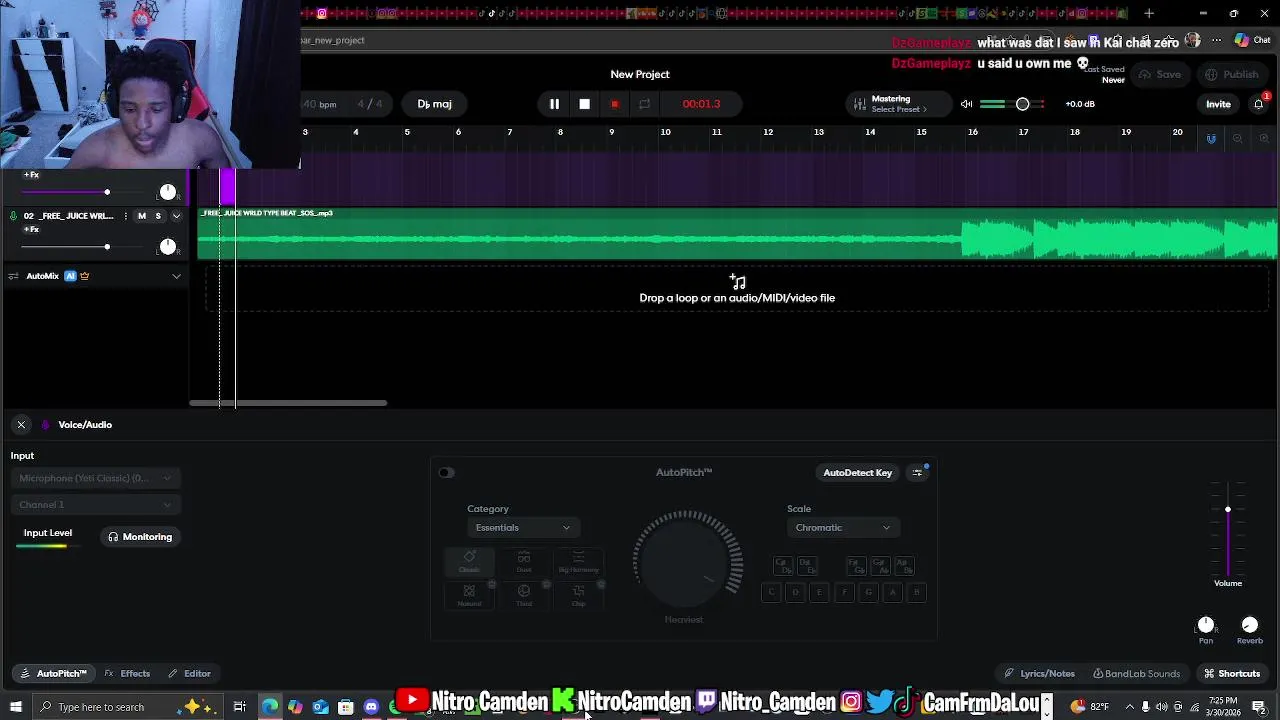Image resolution: width=1280 pixels, height=720 pixels.
Task: Select the Duet AutoPitch preset
Action: pos(524,563)
